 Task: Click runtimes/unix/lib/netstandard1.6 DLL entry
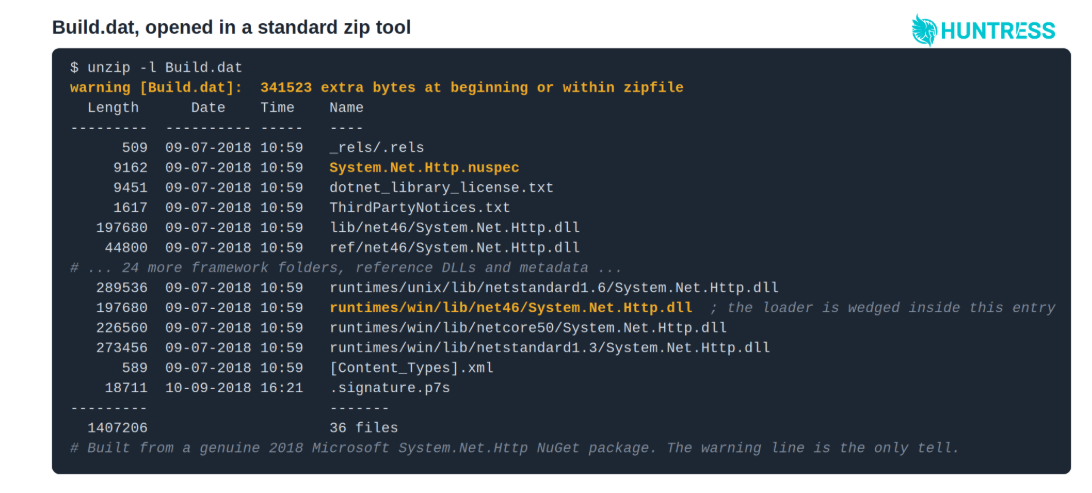point(554,288)
